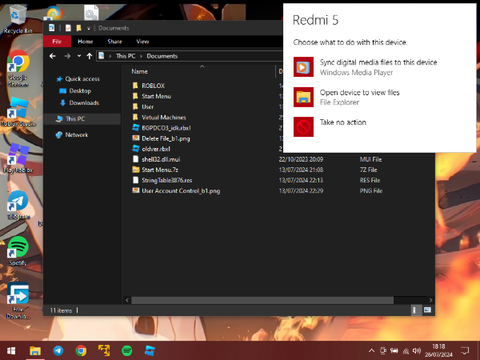Click the 22/10/2023 20:09 date cell
Image resolution: width=480 pixels, height=360 pixels.
coord(301,159)
